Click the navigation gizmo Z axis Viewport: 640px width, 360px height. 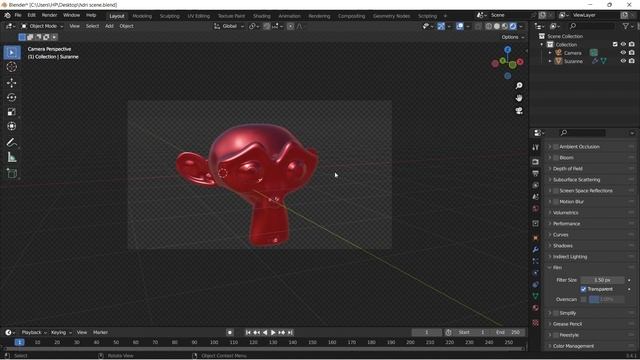point(507,49)
